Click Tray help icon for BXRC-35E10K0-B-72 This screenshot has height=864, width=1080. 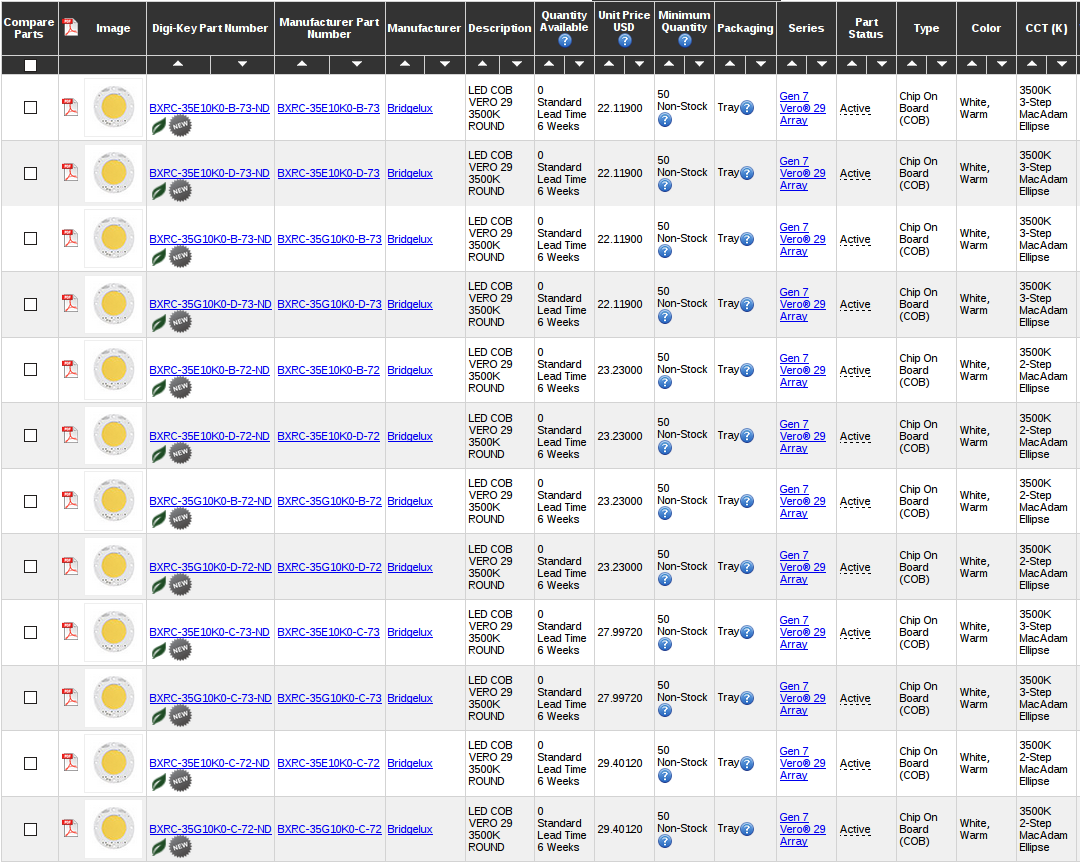point(747,370)
